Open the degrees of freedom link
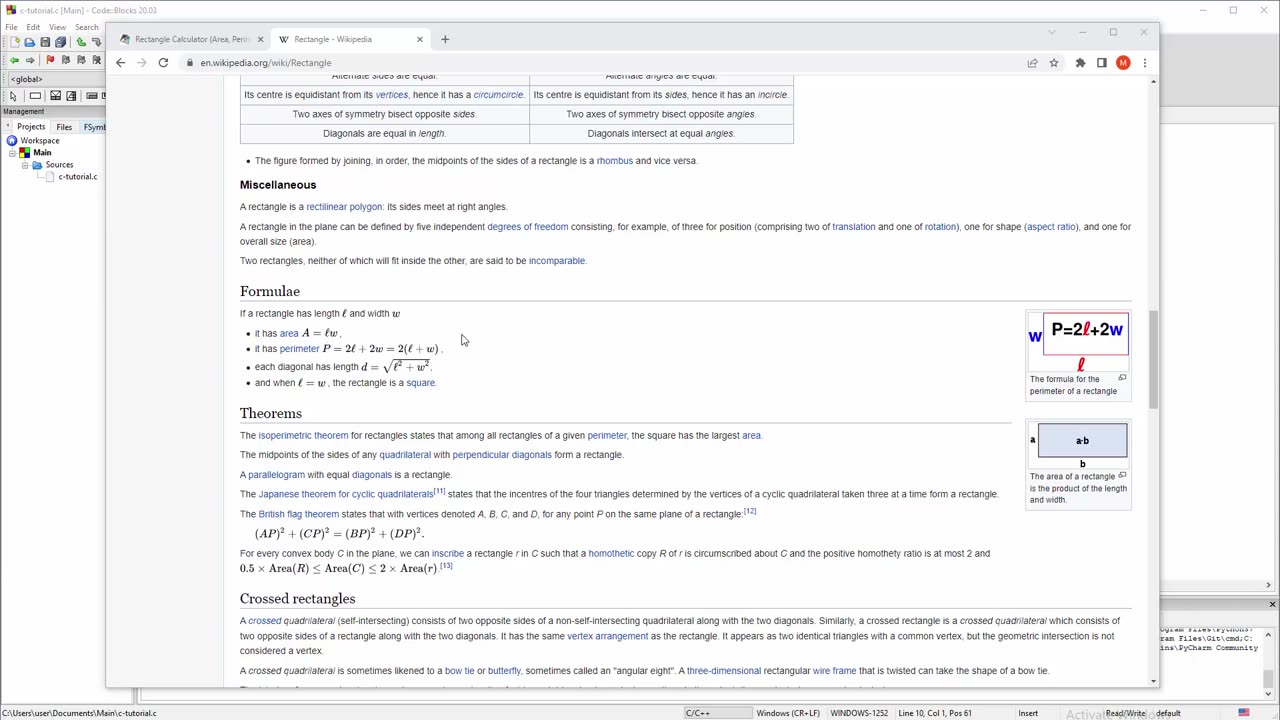Viewport: 1280px width, 720px height. coord(527,227)
